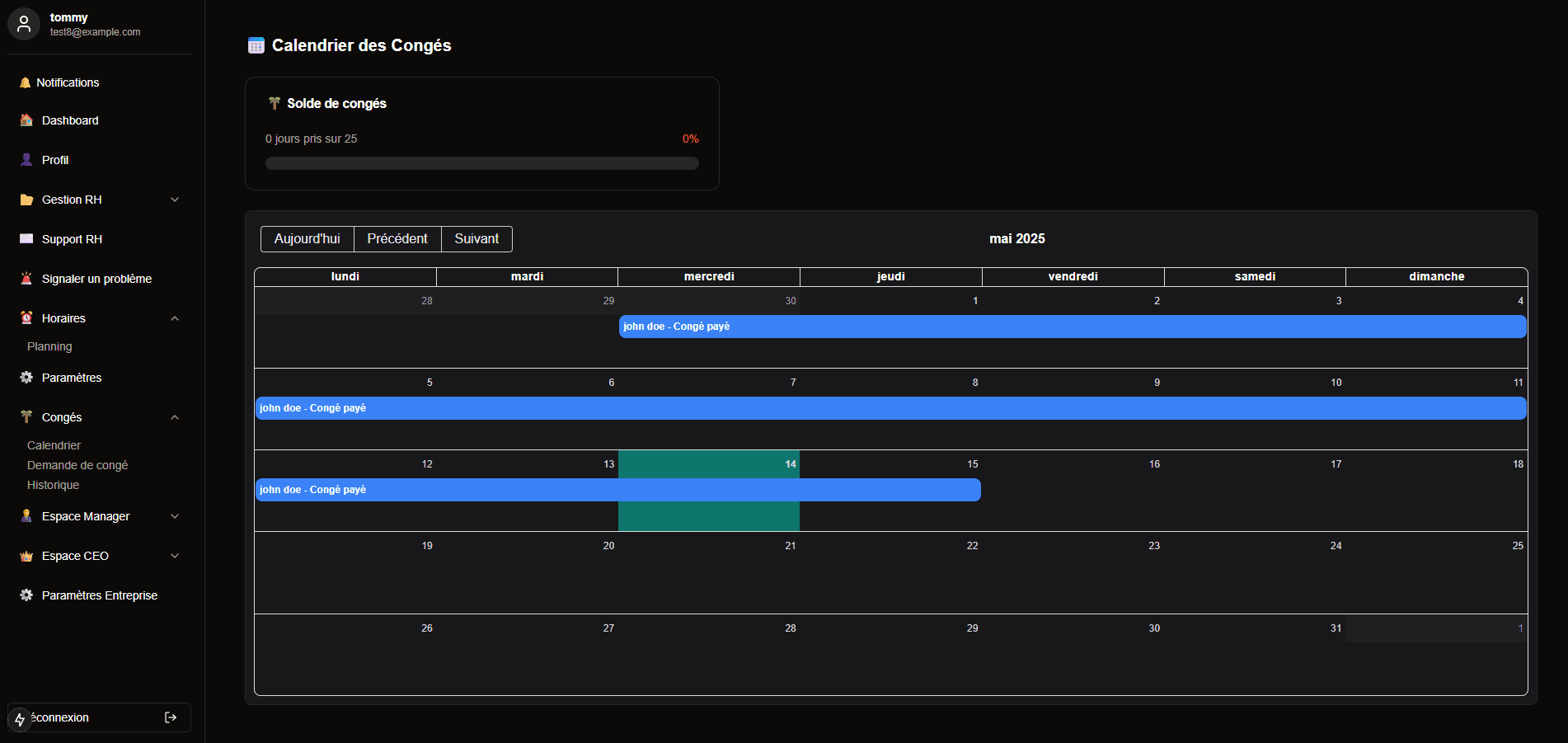
Task: Select the Paramètres gear icon
Action: click(x=26, y=377)
